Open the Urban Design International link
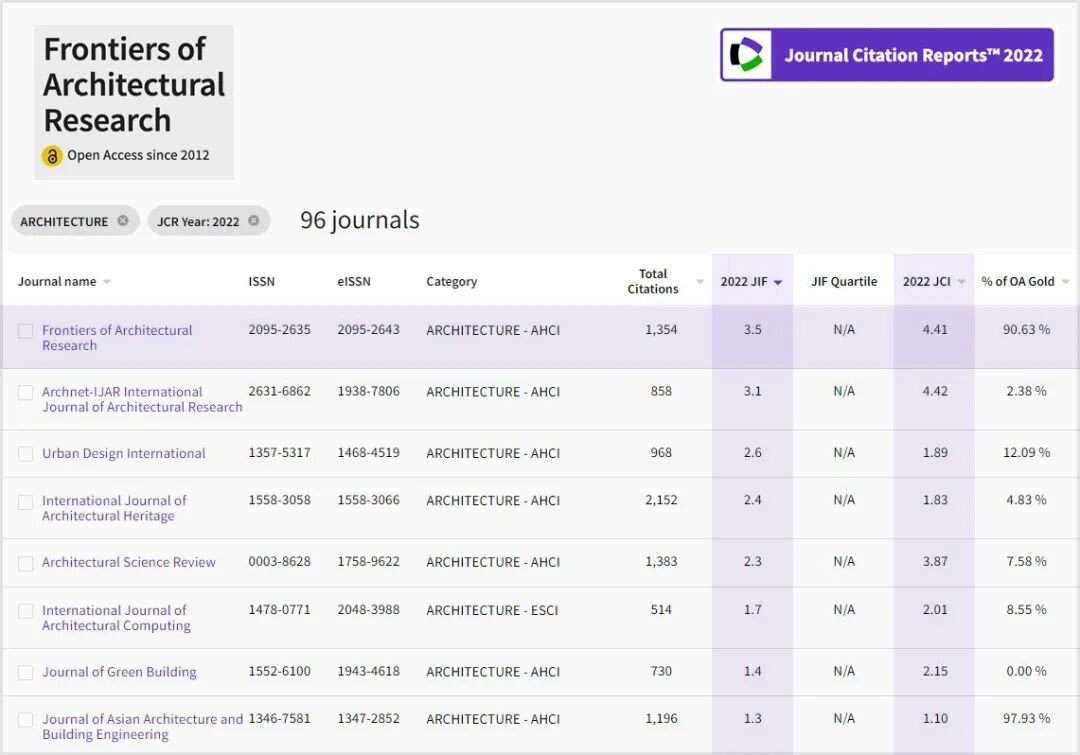 [x=124, y=453]
